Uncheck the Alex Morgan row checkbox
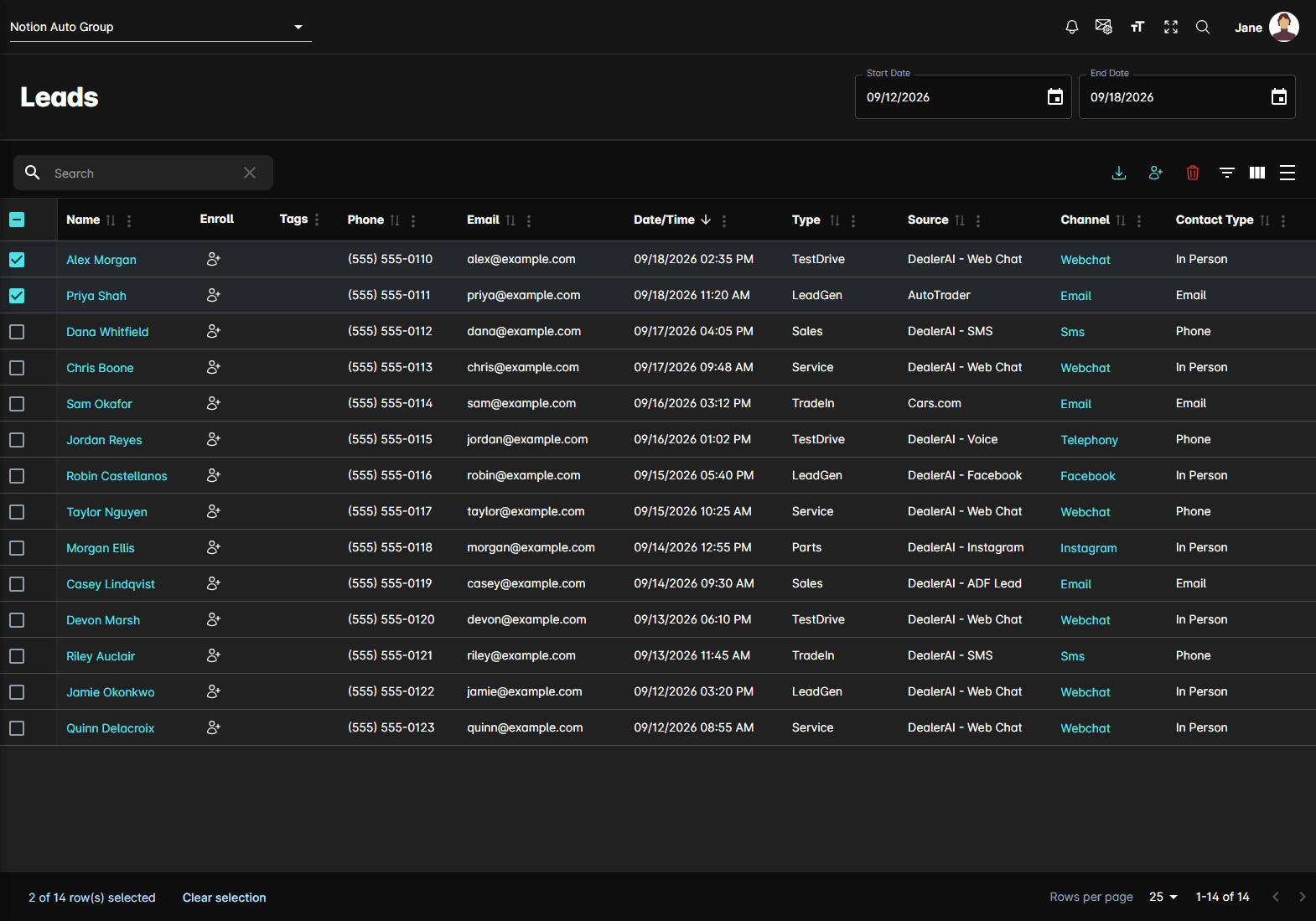1316x921 pixels. point(17,260)
